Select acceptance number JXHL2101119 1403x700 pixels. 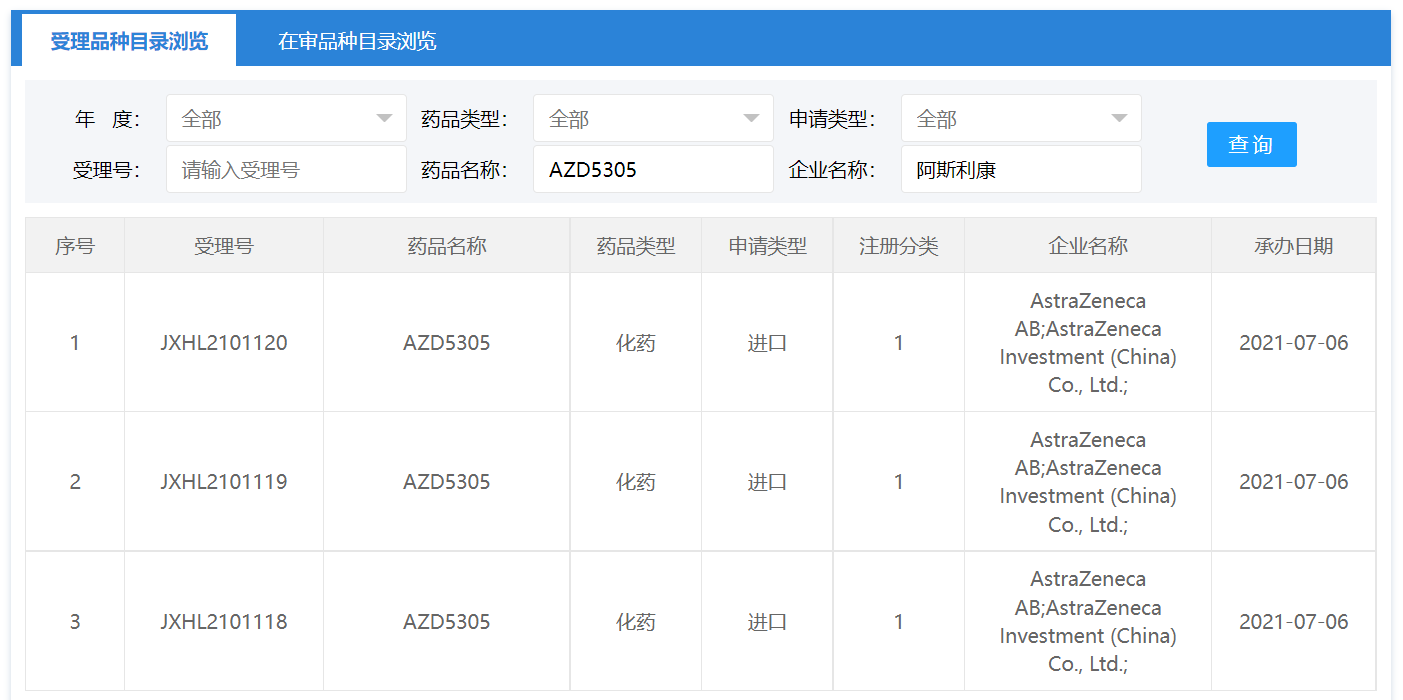pyautogui.click(x=224, y=482)
